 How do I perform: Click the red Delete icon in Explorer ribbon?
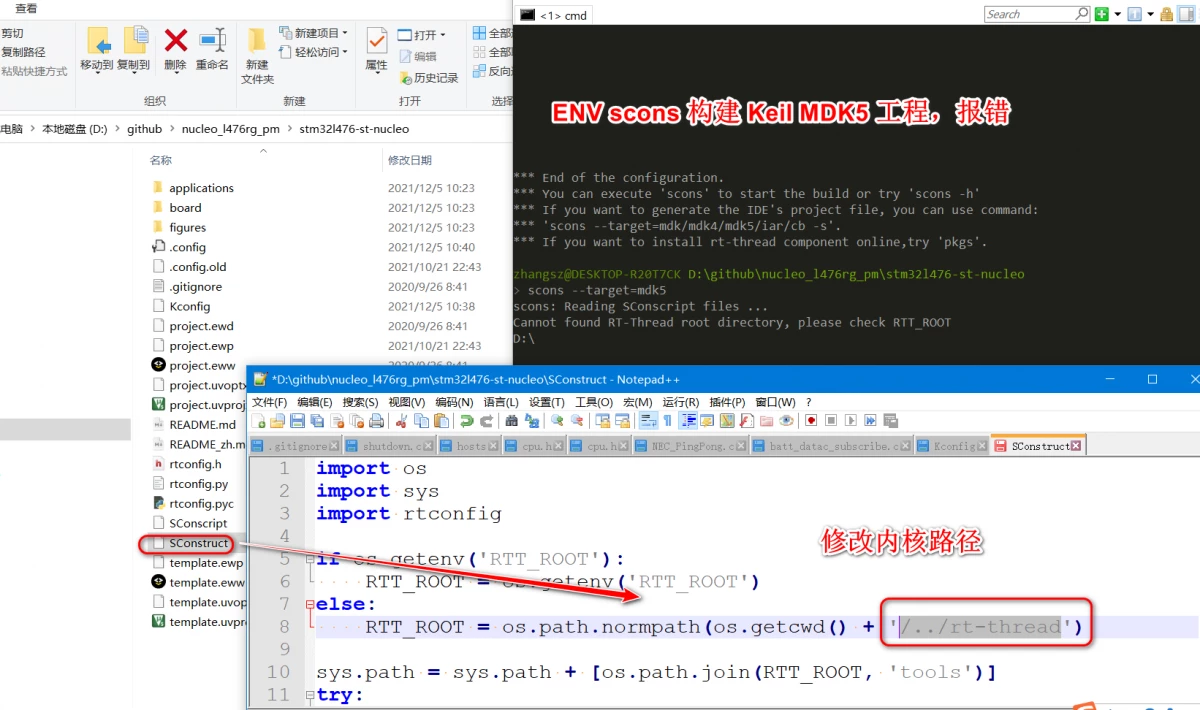(x=176, y=41)
